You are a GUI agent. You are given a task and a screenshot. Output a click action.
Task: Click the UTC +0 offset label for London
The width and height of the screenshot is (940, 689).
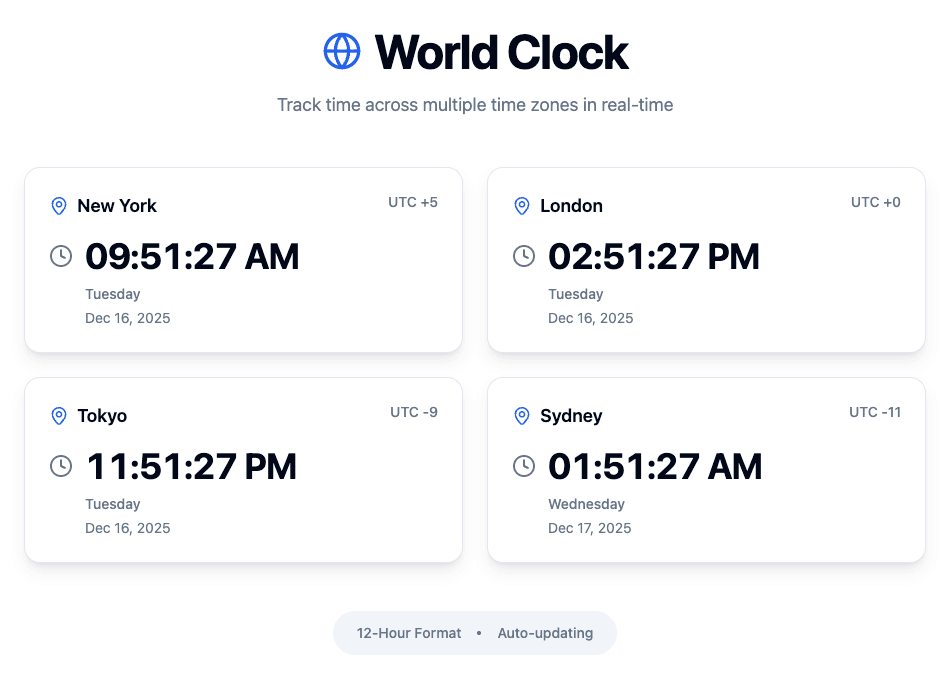coord(875,202)
